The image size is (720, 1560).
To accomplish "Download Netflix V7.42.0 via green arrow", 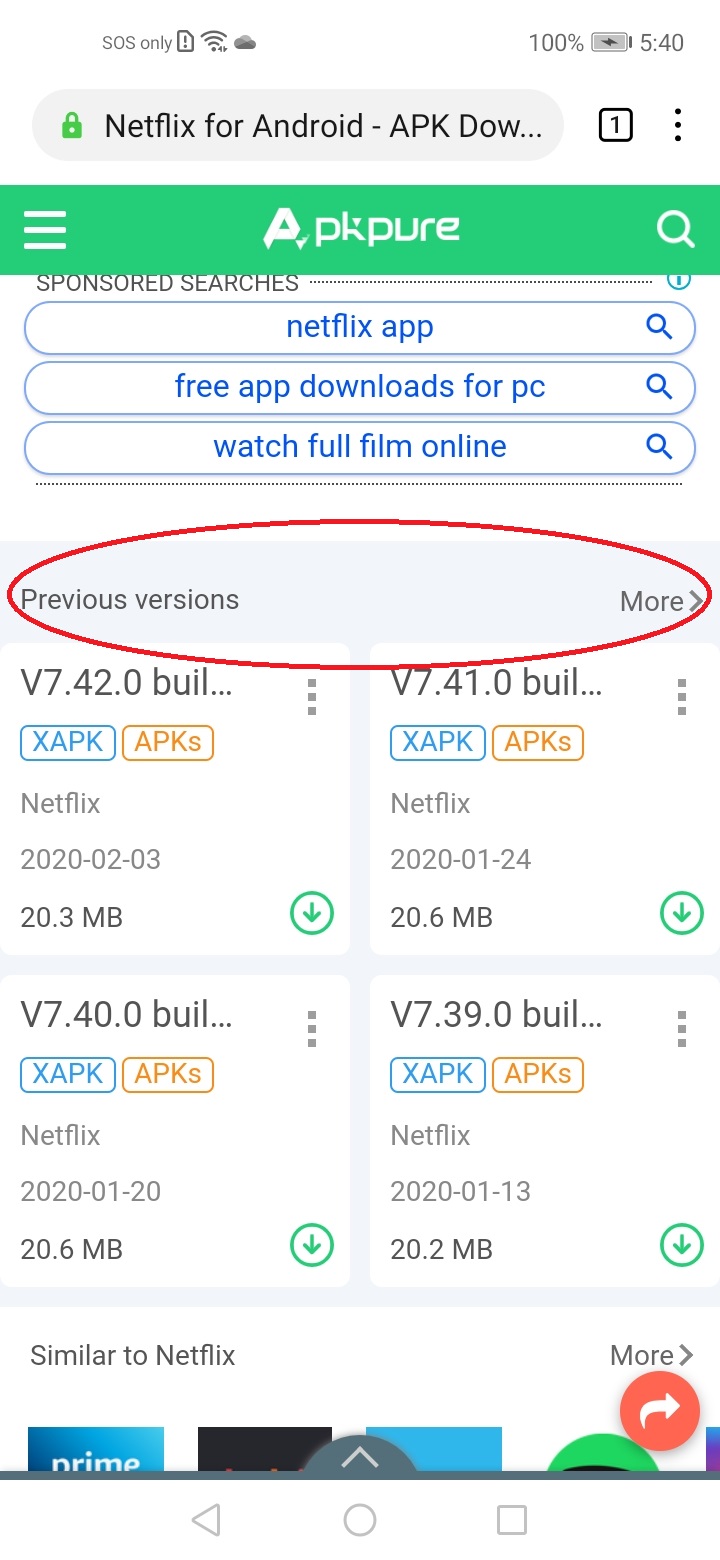I will (312, 913).
